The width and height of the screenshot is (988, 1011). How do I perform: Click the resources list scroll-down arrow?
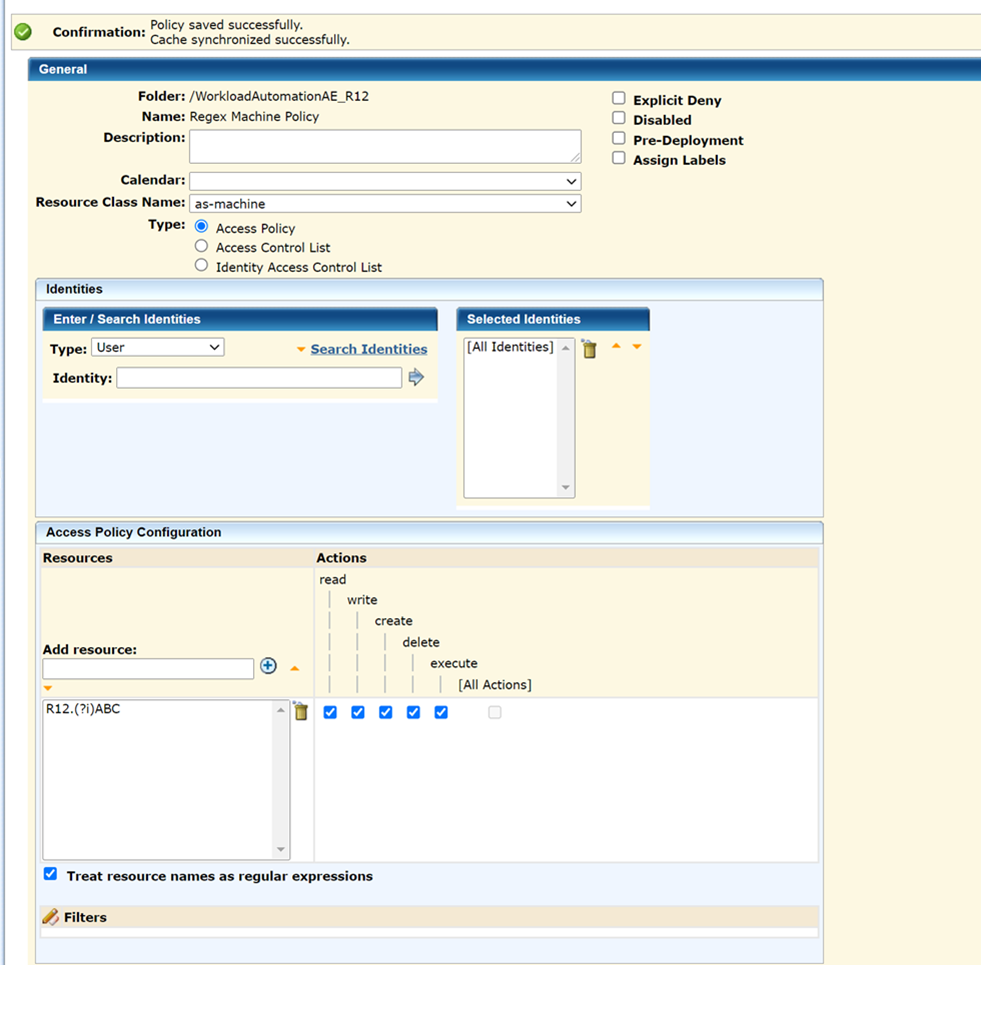point(281,849)
